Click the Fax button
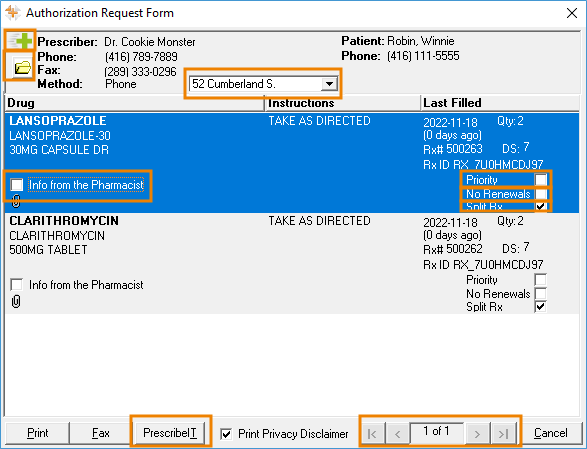The height and width of the screenshot is (449, 587). pos(100,433)
